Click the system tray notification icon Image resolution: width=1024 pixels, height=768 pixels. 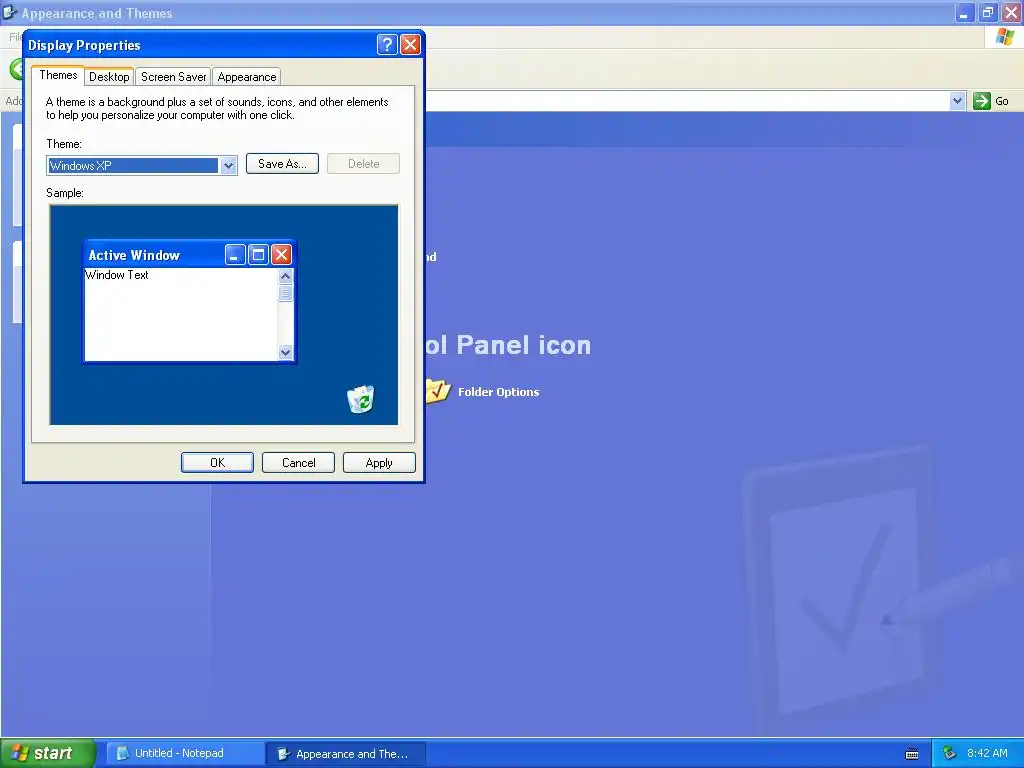950,753
